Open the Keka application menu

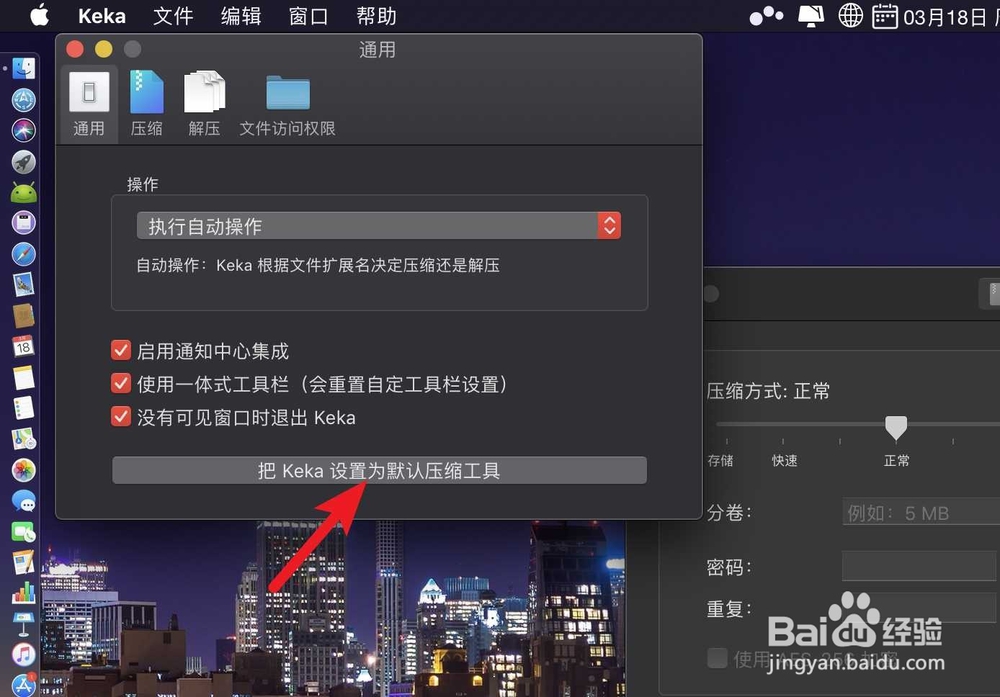pyautogui.click(x=101, y=15)
